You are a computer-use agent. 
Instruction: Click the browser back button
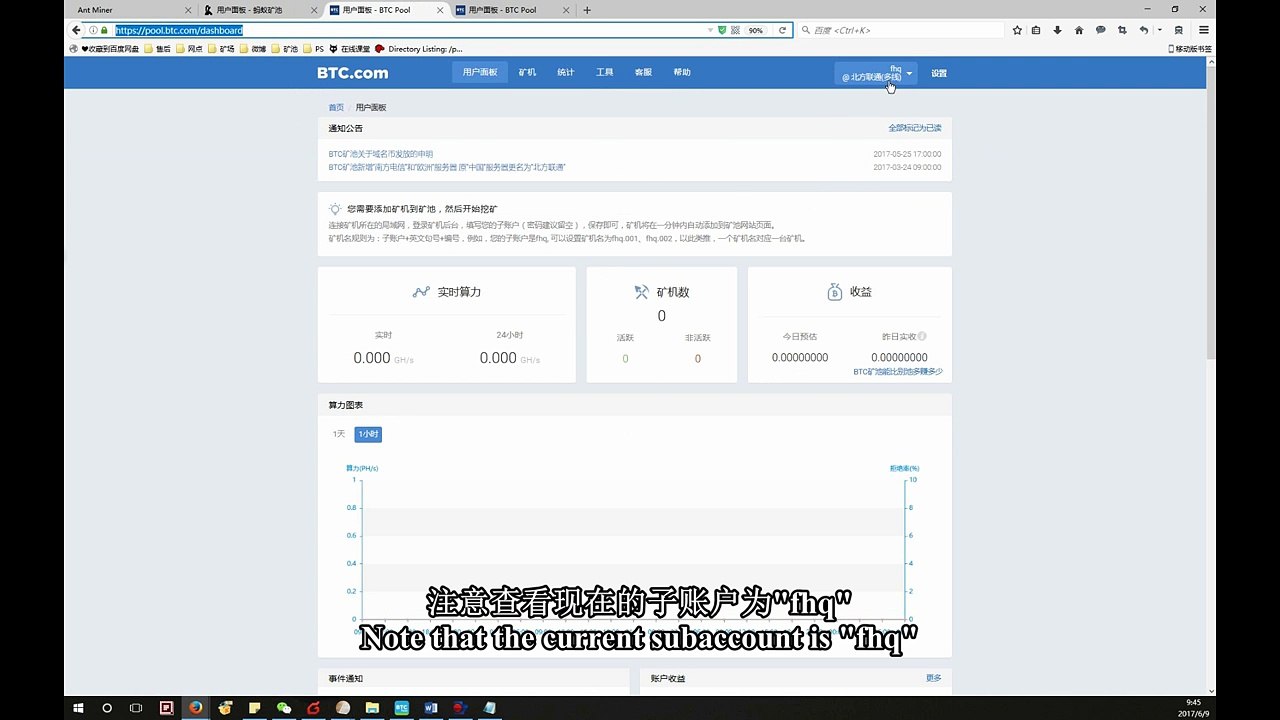click(76, 30)
